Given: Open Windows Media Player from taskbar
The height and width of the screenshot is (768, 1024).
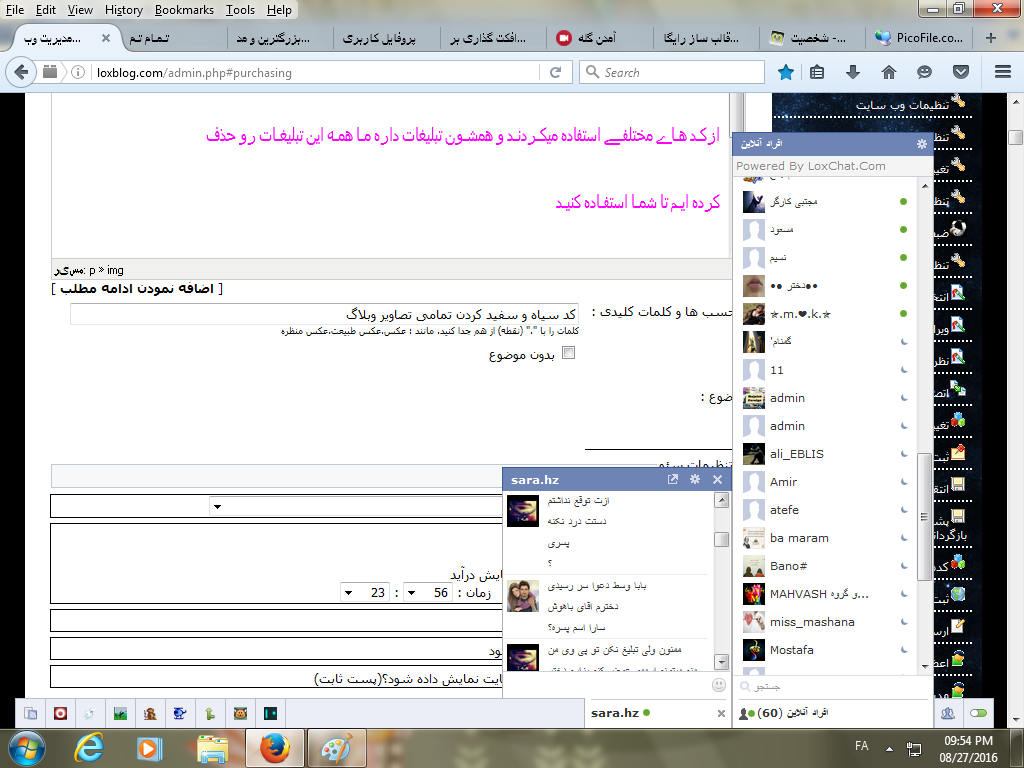Looking at the screenshot, I should (x=148, y=748).
